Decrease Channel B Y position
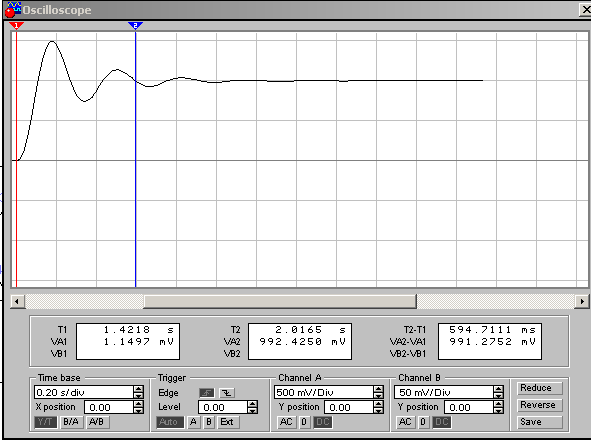The height and width of the screenshot is (440, 591). (498, 410)
